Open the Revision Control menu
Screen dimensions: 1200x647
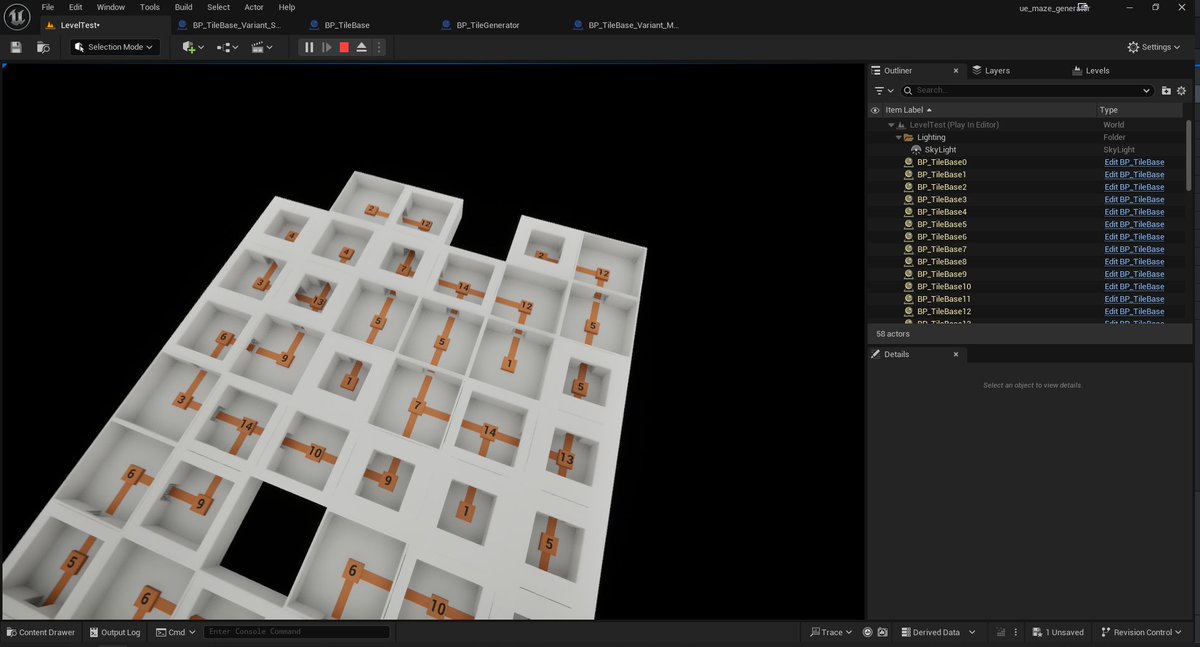[1140, 632]
